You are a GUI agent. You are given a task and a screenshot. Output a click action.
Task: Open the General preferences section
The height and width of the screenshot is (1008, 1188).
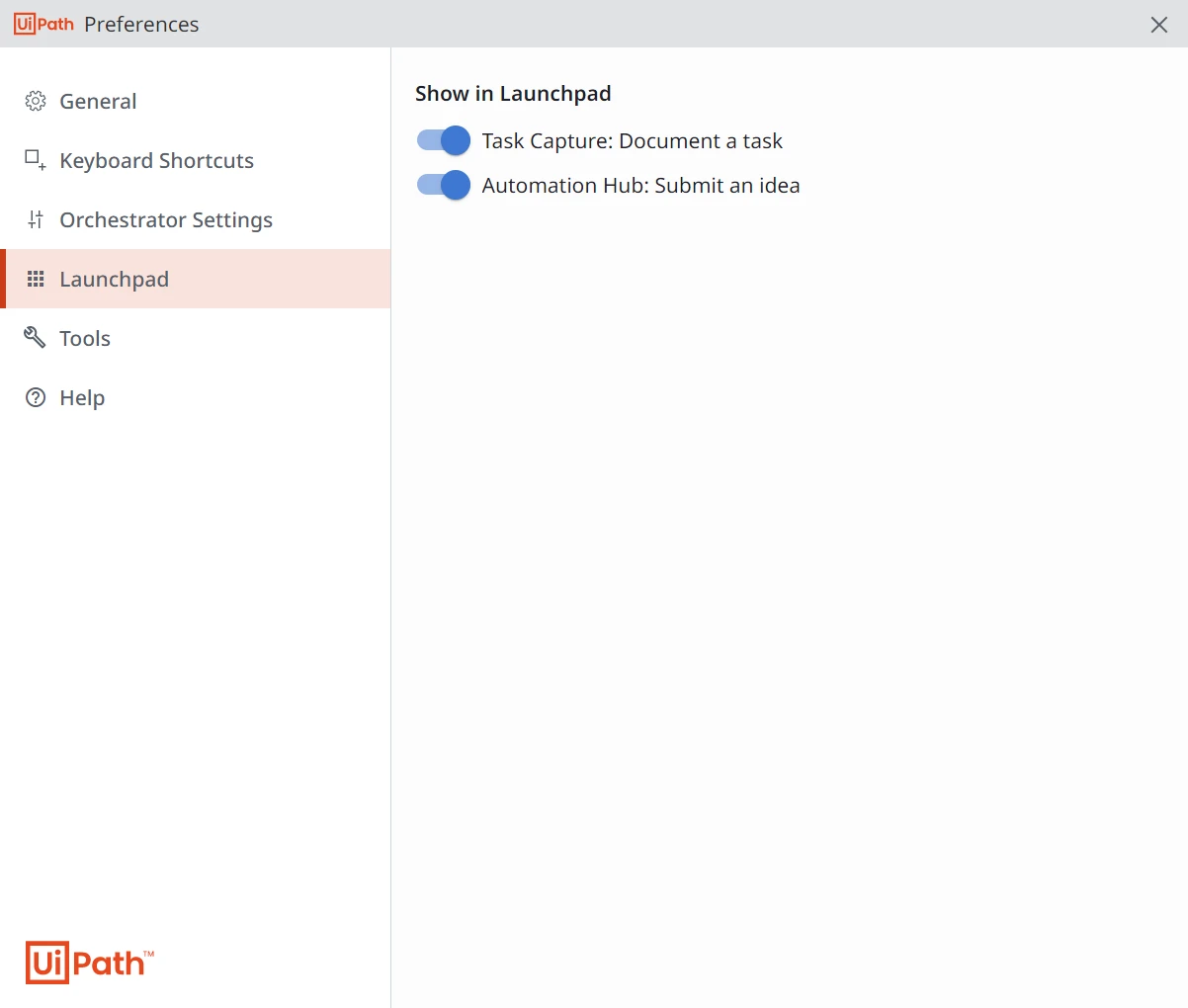click(x=196, y=101)
